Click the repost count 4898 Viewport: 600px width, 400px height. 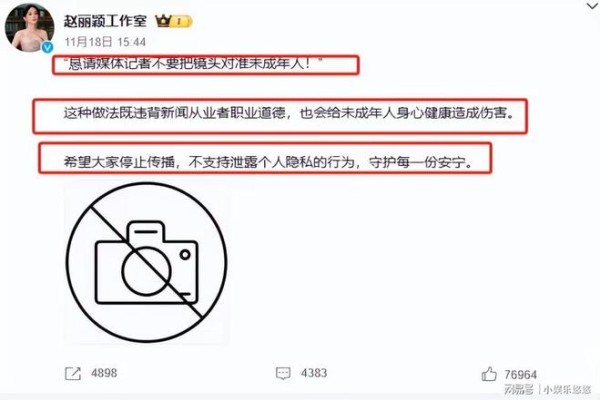click(x=104, y=373)
